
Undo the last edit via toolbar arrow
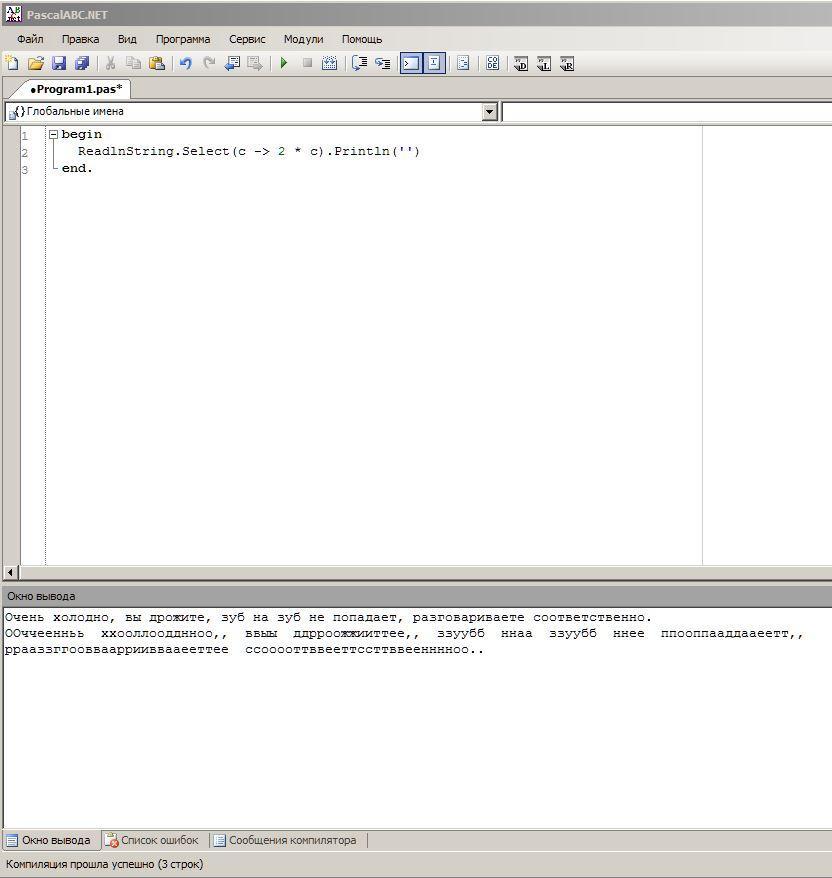coord(185,63)
